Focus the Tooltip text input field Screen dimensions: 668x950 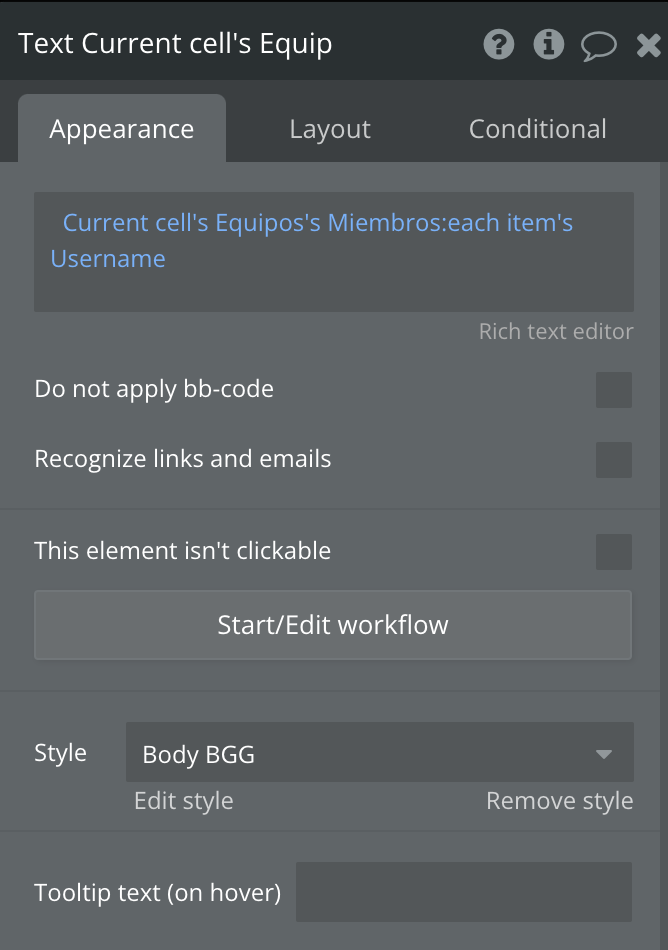pos(464,892)
